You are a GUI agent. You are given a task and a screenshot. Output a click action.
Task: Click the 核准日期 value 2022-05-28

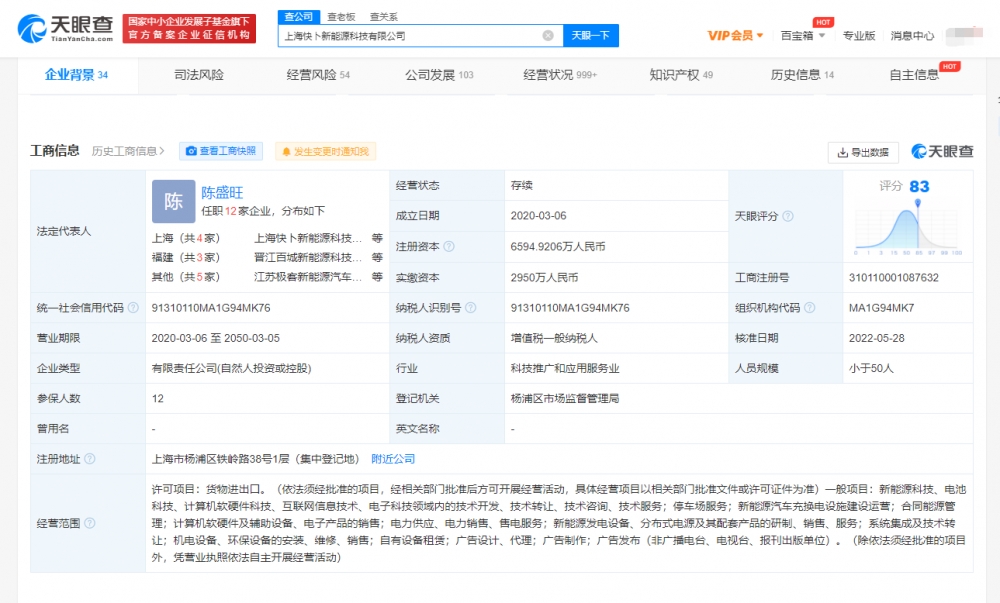click(876, 338)
